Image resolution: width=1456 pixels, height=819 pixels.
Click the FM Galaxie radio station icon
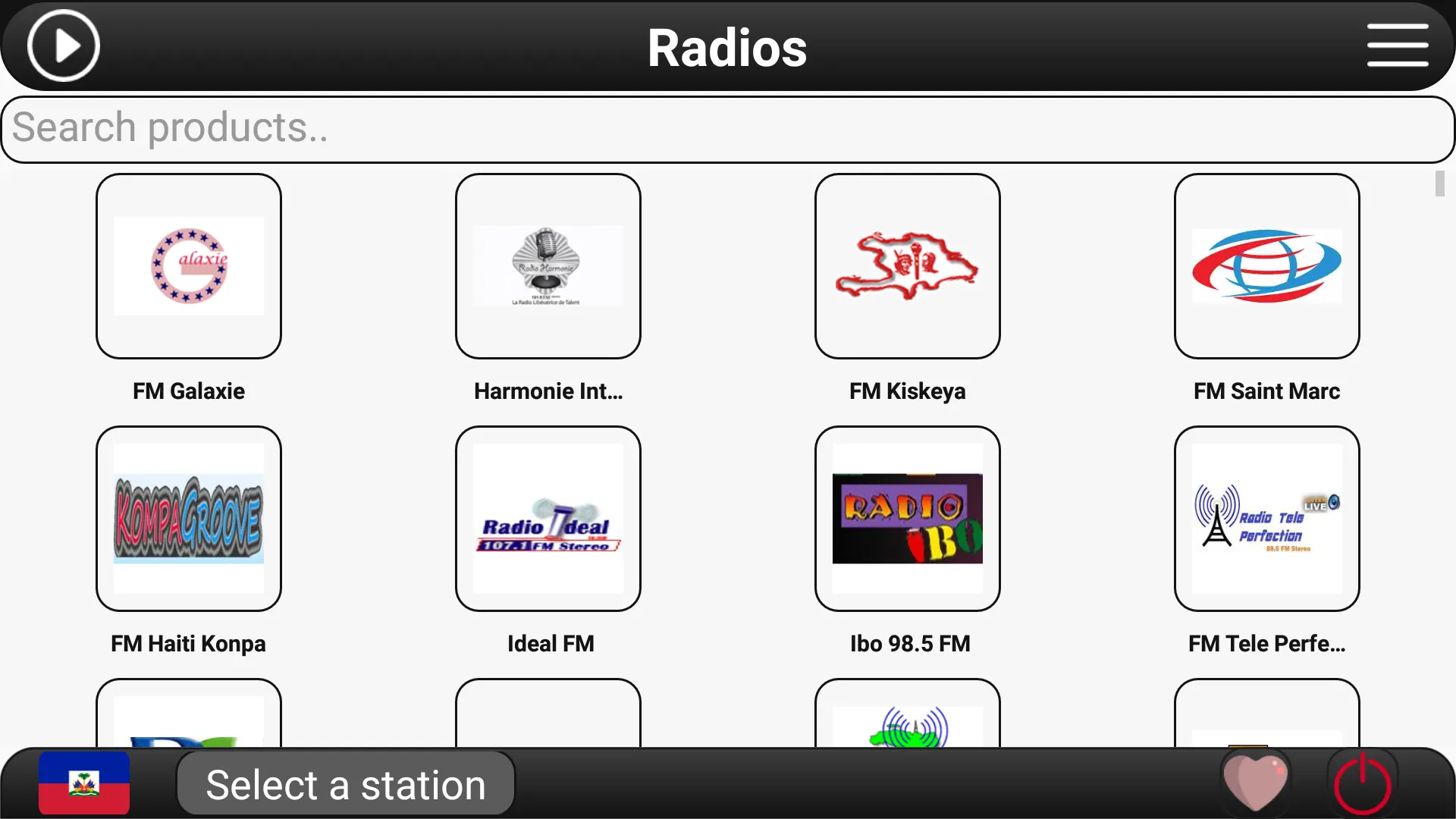[188, 265]
